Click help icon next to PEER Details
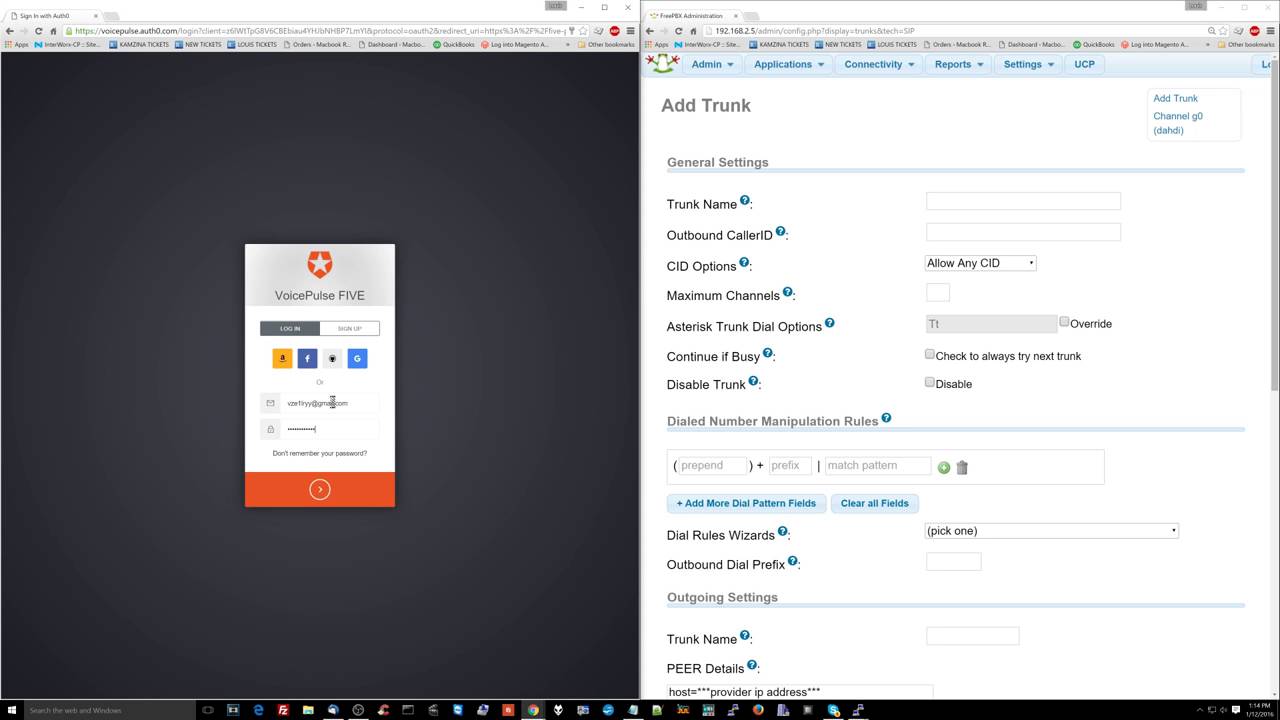This screenshot has height=720, width=1280. 752,665
